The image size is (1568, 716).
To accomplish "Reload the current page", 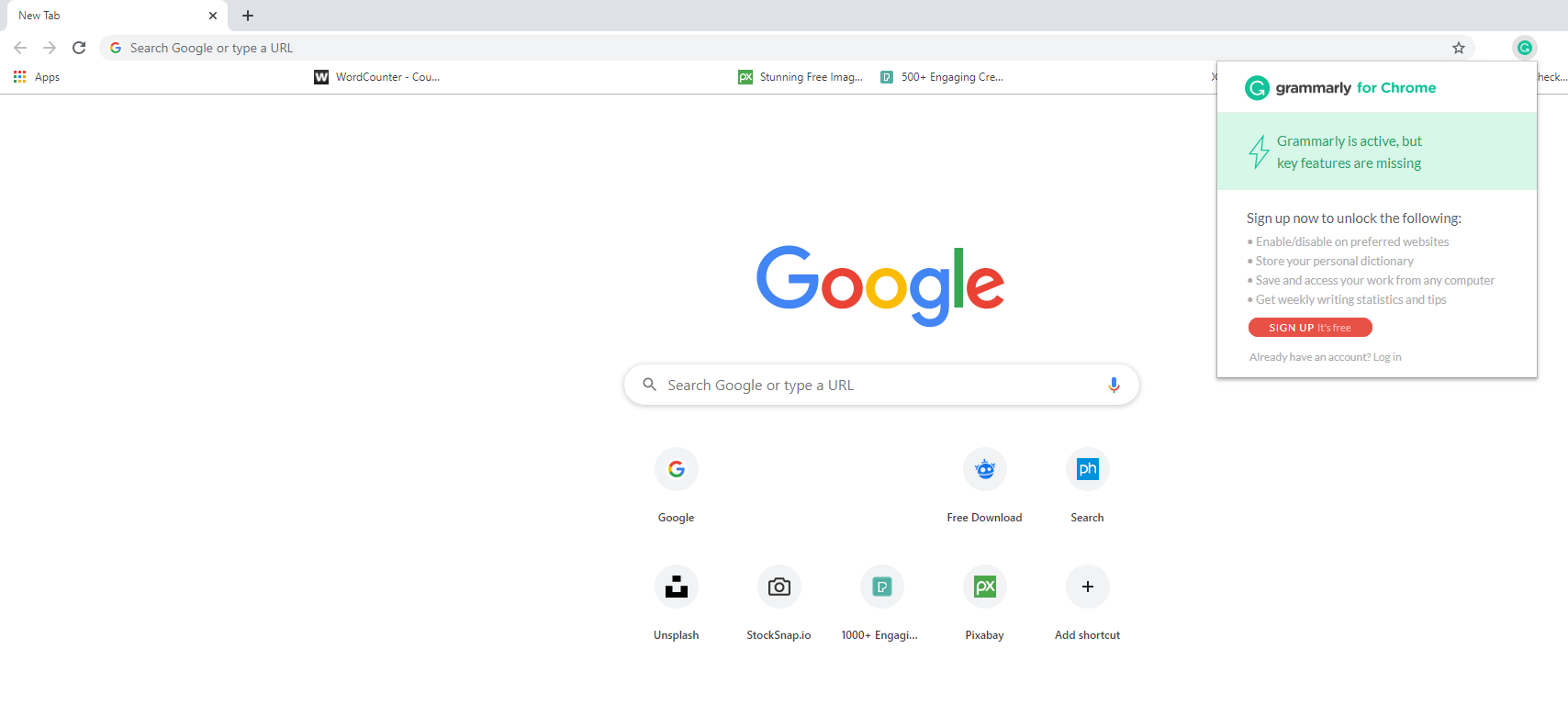I will coord(79,48).
